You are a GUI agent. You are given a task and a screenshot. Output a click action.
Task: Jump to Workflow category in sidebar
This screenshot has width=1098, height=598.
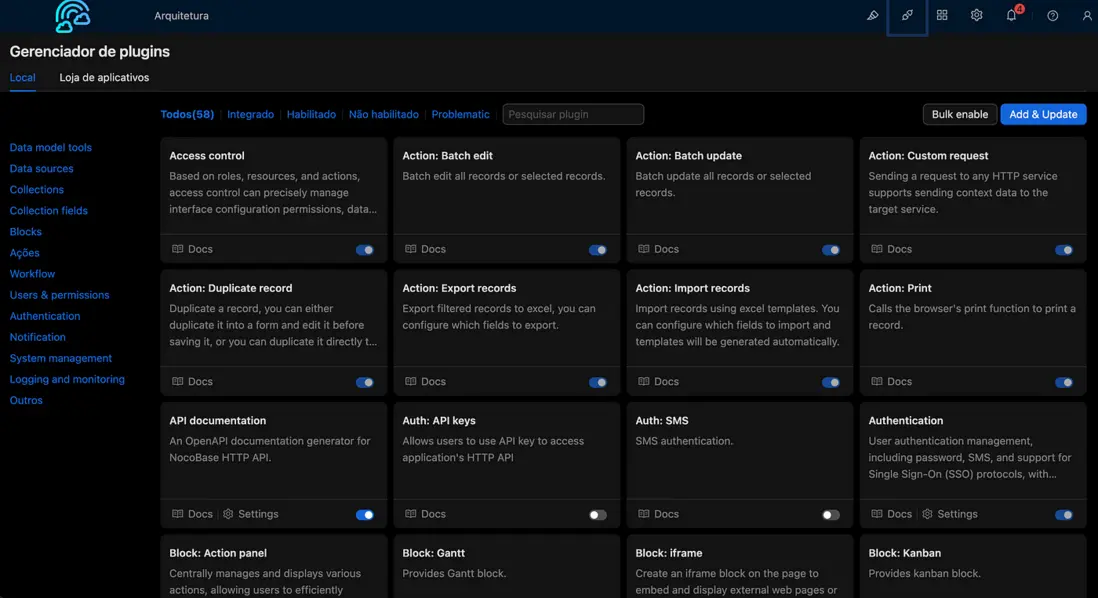tap(32, 274)
